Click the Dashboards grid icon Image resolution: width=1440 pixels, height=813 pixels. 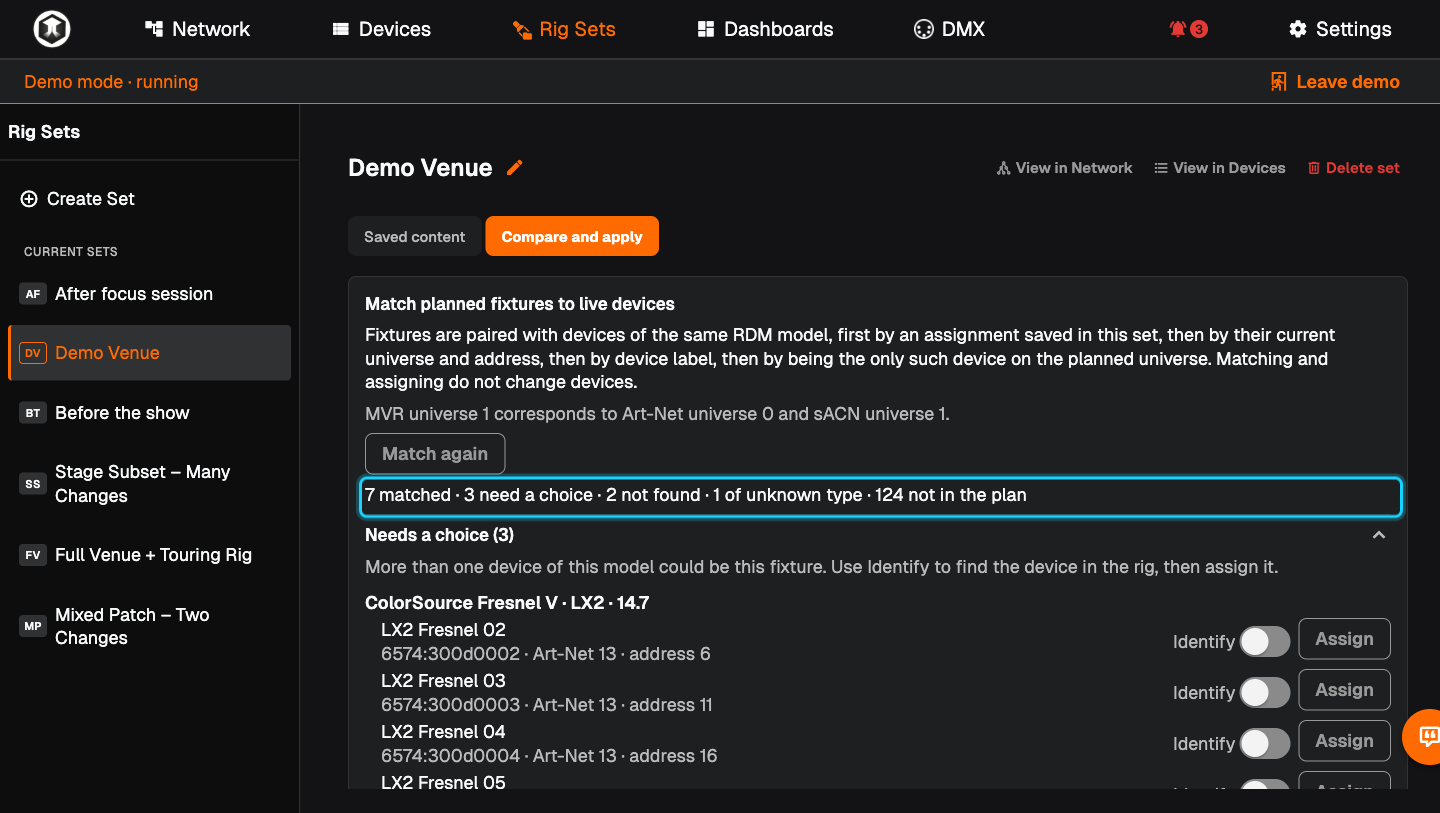tap(706, 29)
